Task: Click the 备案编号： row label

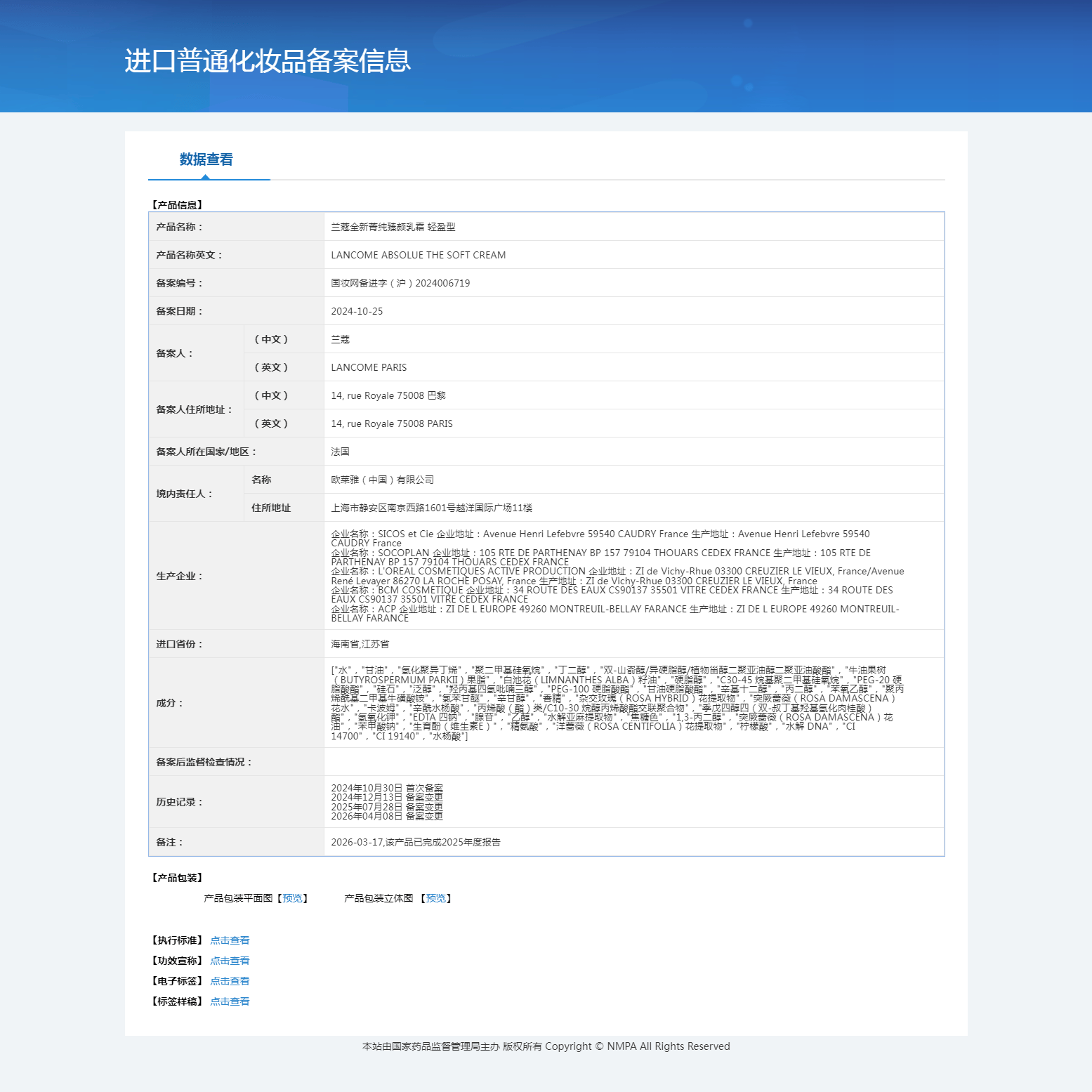Action: point(180,283)
